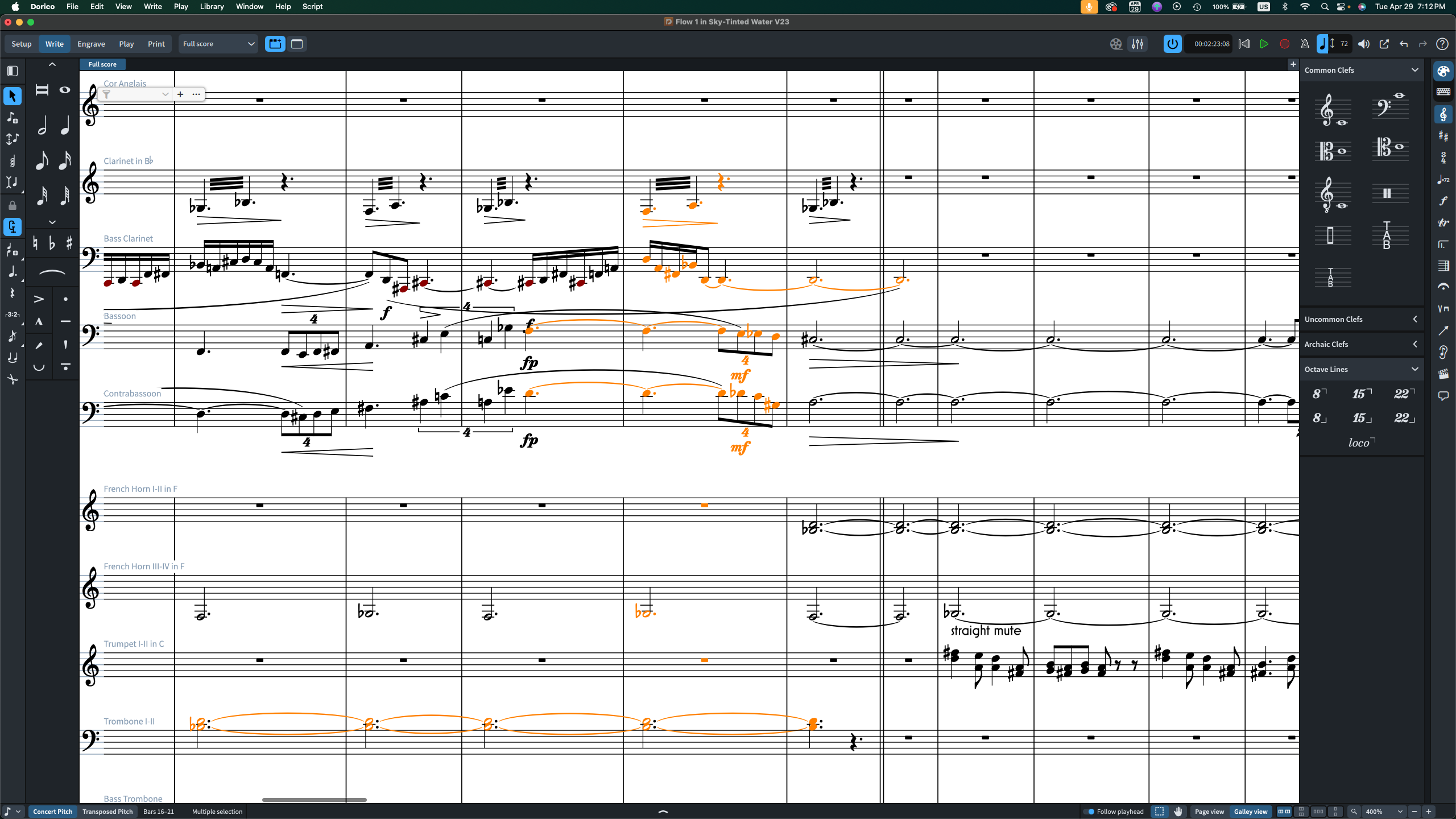The image size is (1456, 819).
Task: Choose the quarter note duration
Action: [x=65, y=126]
